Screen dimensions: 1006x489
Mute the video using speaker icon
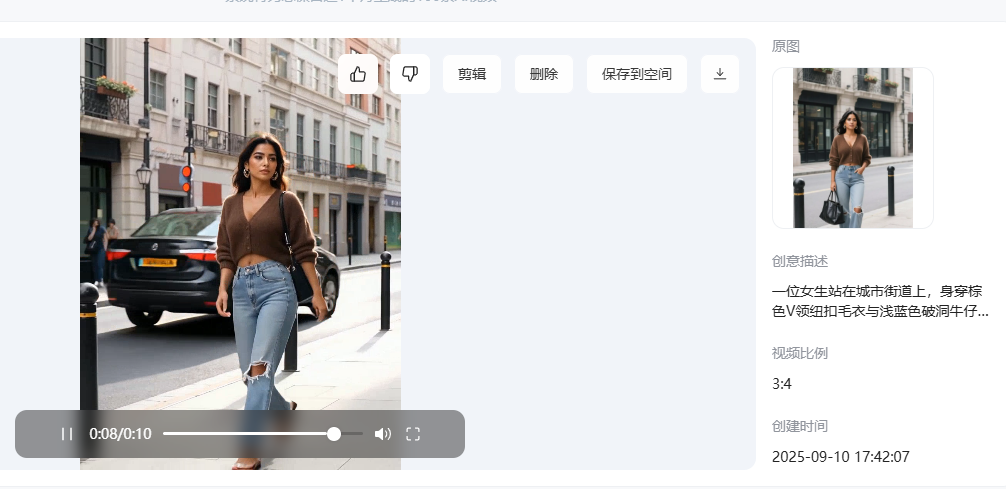(382, 434)
